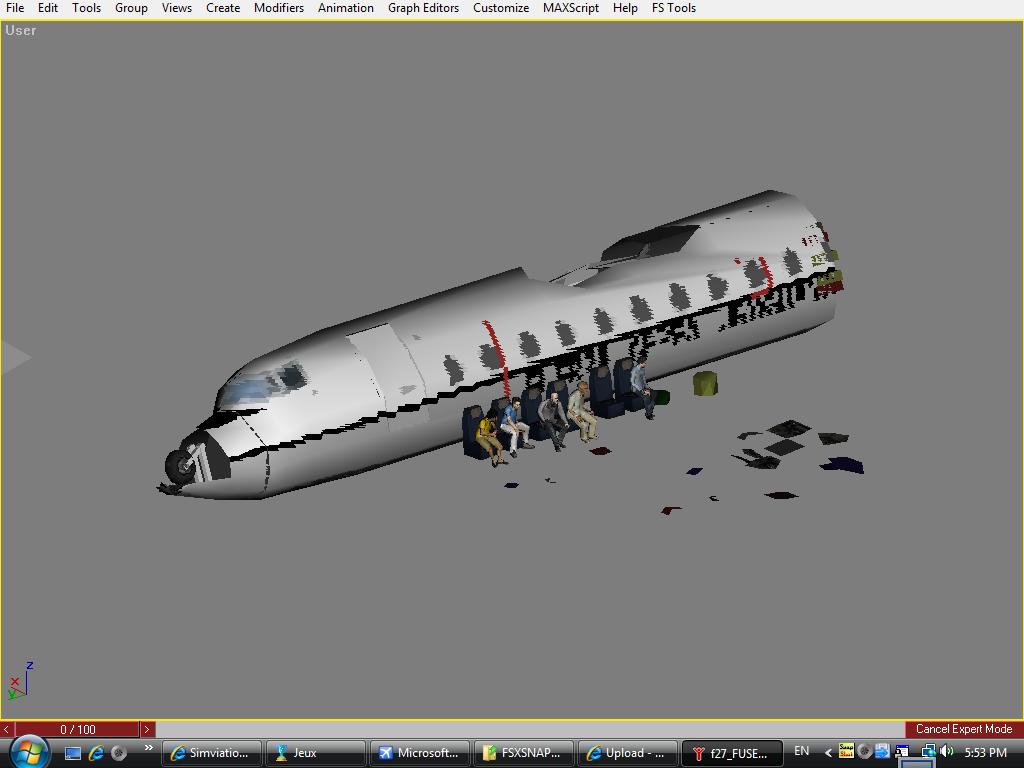Switch to the Simviation taskbar window
This screenshot has width=1024, height=768.
click(212, 753)
